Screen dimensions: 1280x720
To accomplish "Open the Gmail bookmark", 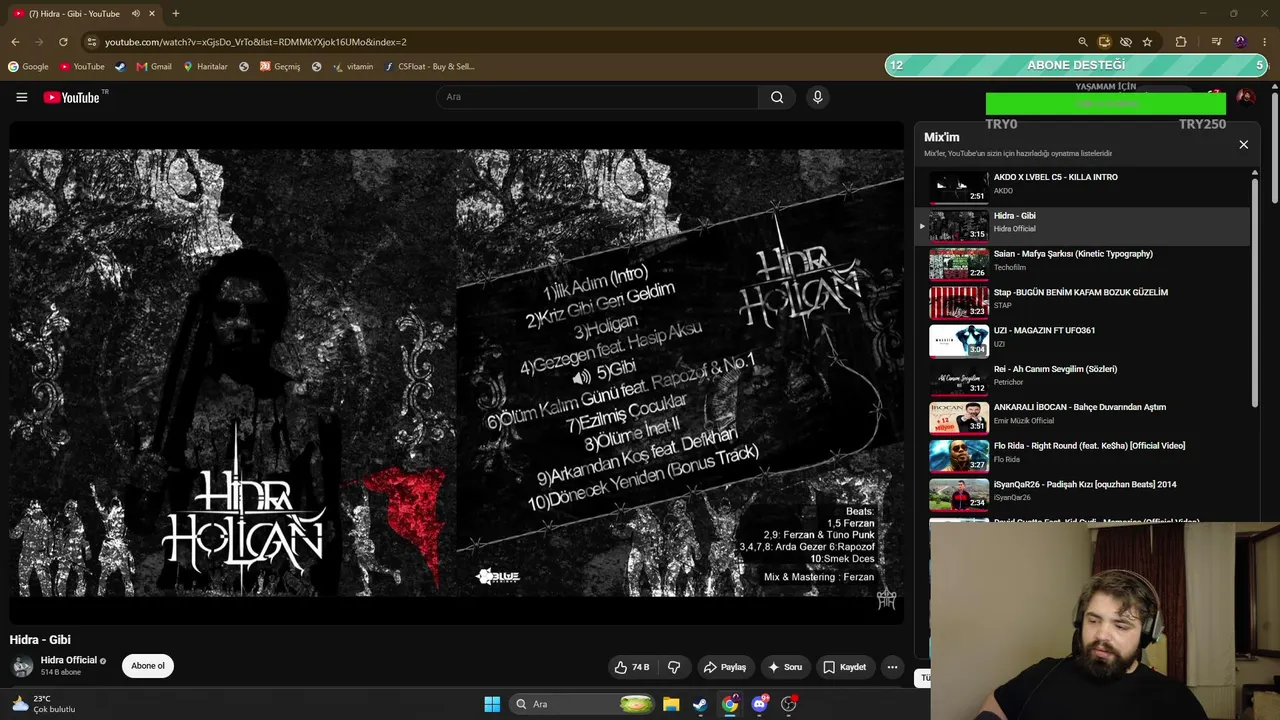I will pos(154,67).
